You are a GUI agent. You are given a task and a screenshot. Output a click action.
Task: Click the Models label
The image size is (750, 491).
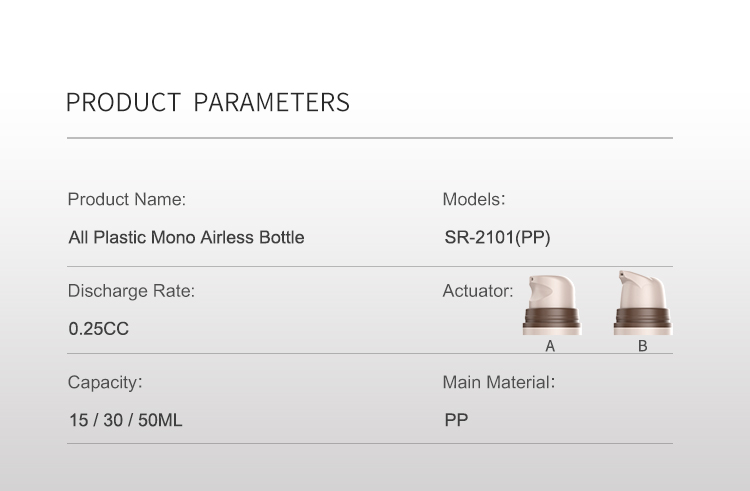tap(474, 199)
